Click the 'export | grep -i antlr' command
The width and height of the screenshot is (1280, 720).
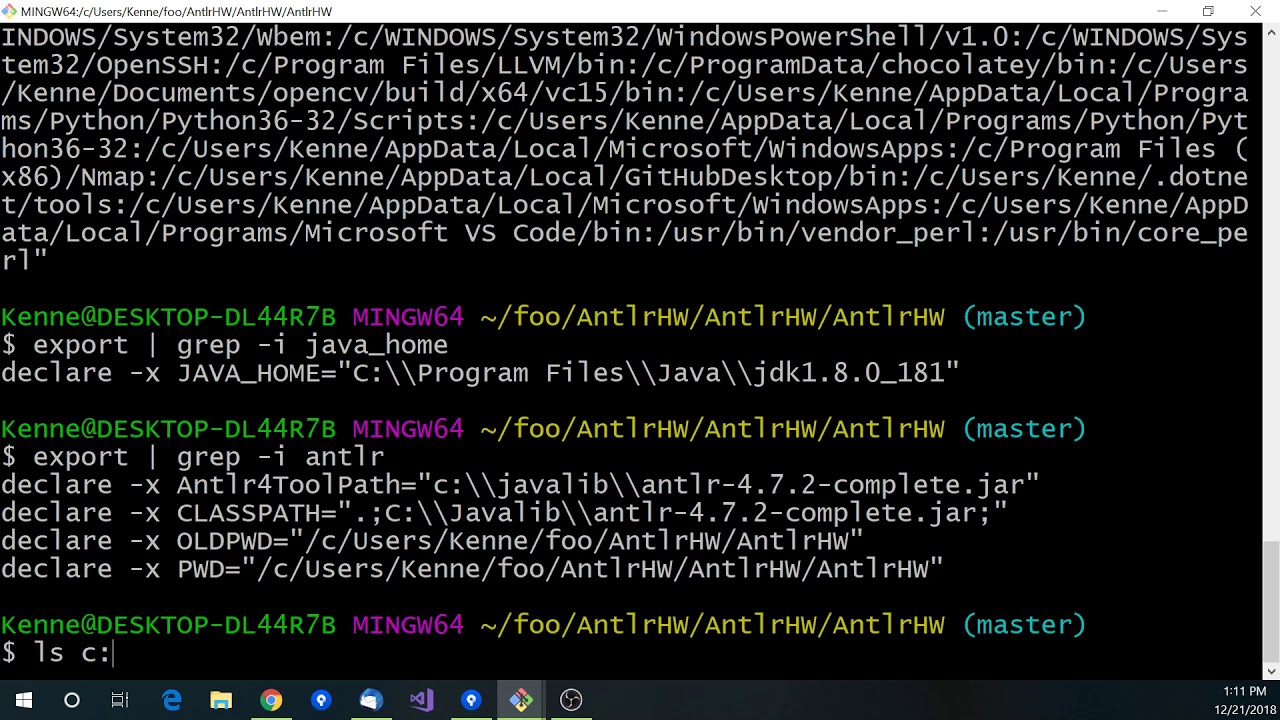point(208,457)
